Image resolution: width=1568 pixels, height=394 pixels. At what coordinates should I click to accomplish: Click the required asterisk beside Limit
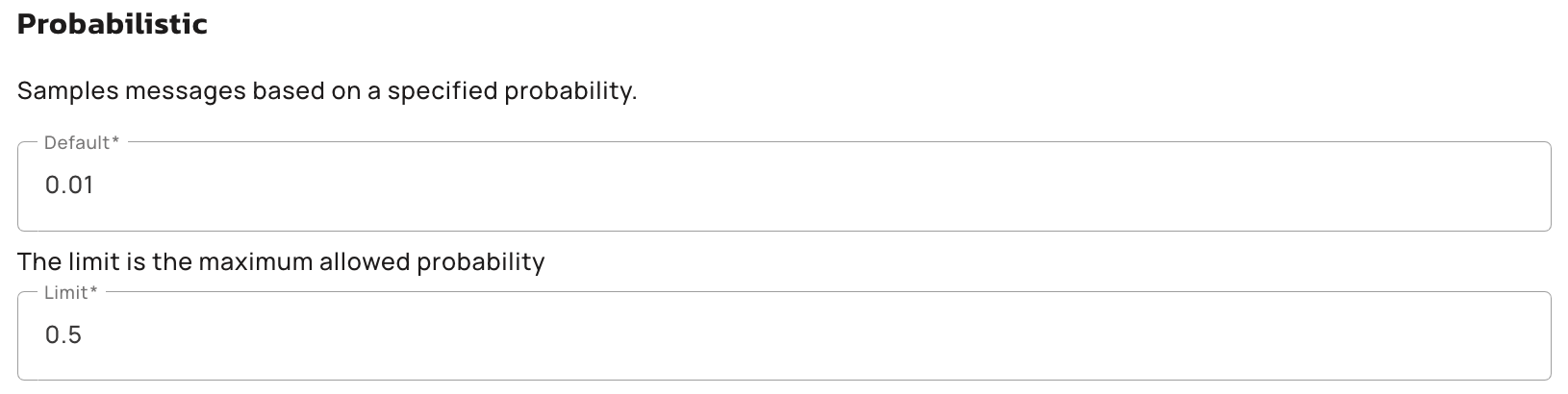pos(94,292)
